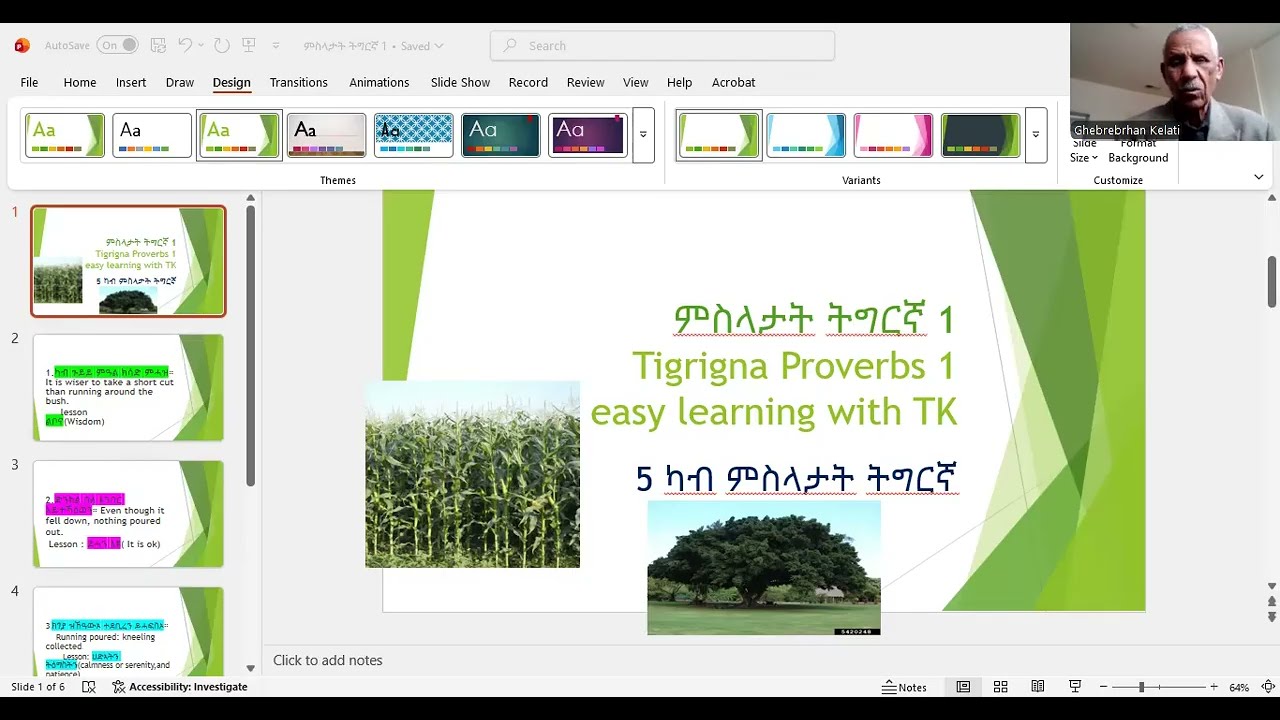Screen dimensions: 1280x720
Task: Select slide 1 thumbnail
Action: [128, 261]
